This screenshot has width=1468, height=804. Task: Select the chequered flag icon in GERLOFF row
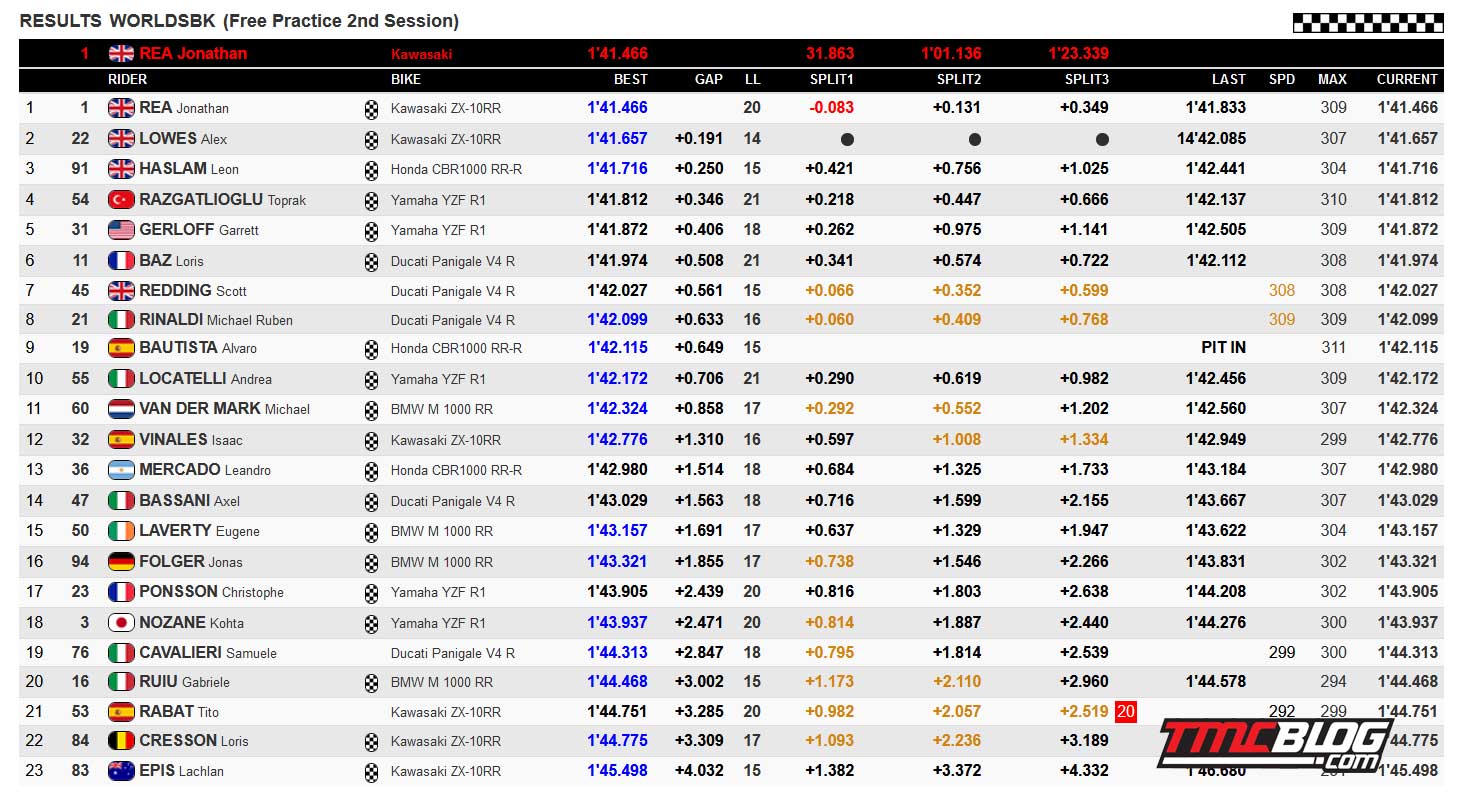click(x=372, y=231)
